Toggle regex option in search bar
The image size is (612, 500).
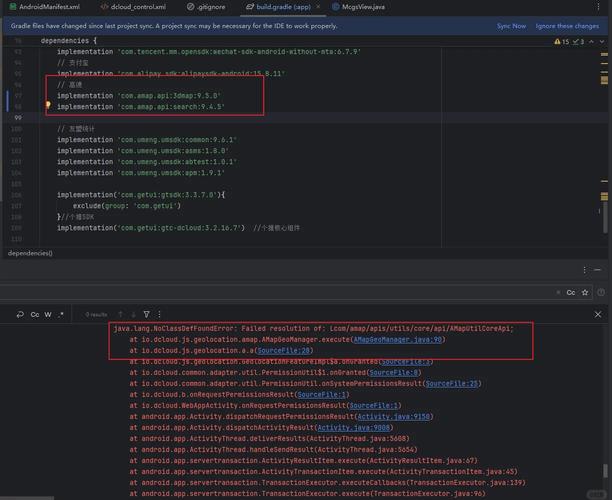[x=60, y=315]
